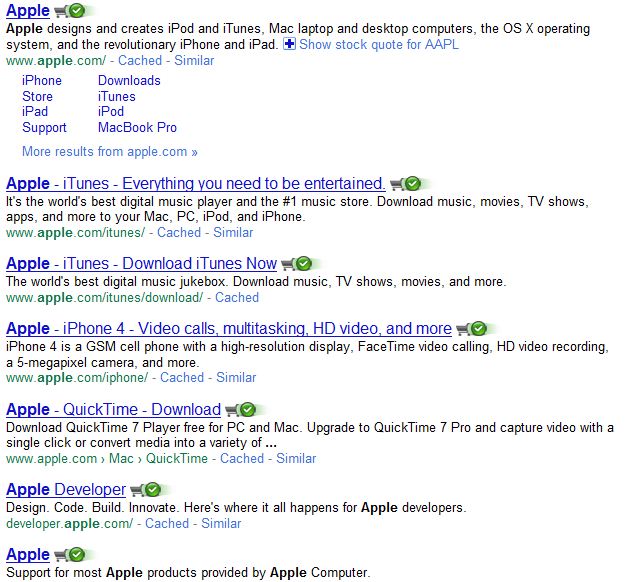Click the 'developer.apple.com/' URL text
The image size is (630, 582).
pos(70,524)
